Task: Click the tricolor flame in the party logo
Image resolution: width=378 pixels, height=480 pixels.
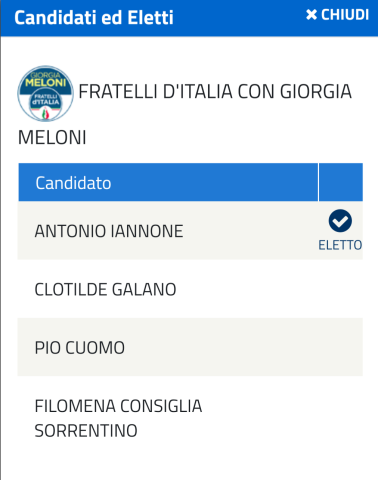Action: (x=45, y=114)
